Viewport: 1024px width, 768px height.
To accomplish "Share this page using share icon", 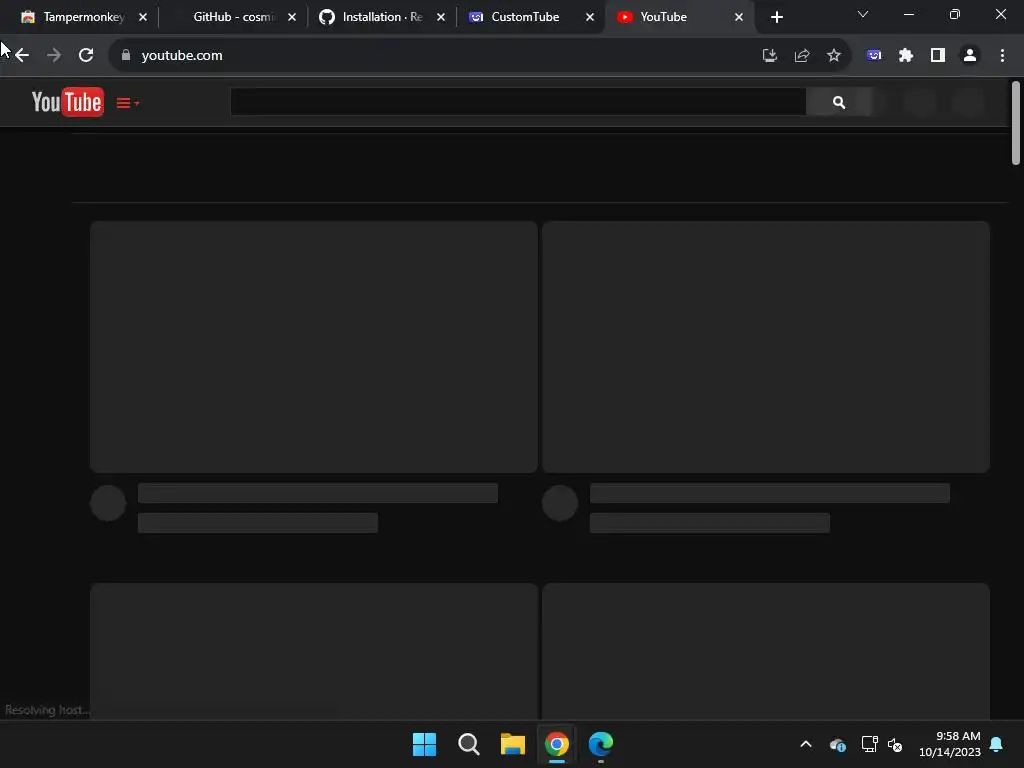I will point(802,56).
